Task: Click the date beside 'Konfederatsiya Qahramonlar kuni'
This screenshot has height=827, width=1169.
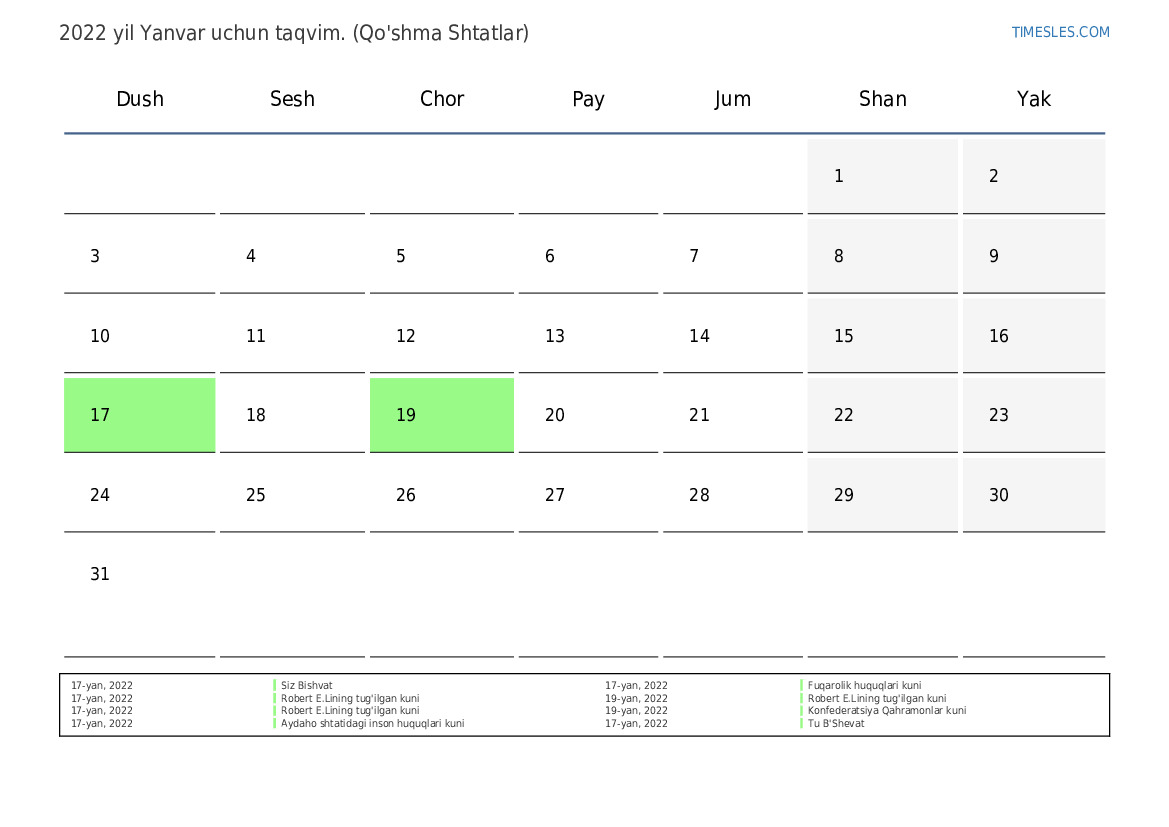Action: click(636, 711)
